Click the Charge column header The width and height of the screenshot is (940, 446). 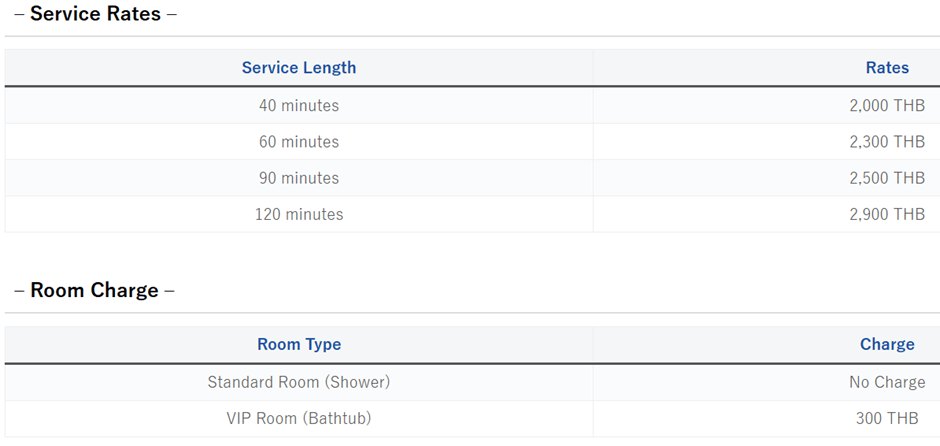click(887, 344)
